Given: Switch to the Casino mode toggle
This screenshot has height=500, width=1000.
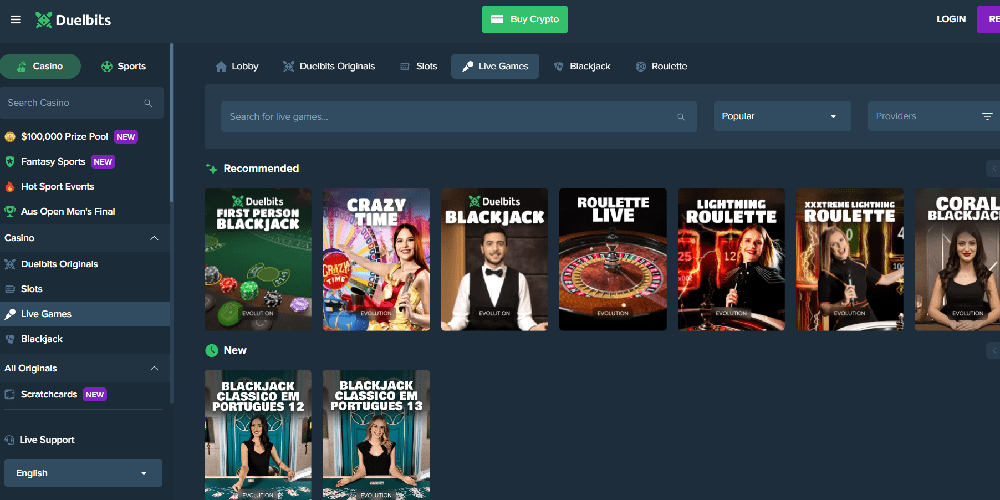Looking at the screenshot, I should [40, 67].
